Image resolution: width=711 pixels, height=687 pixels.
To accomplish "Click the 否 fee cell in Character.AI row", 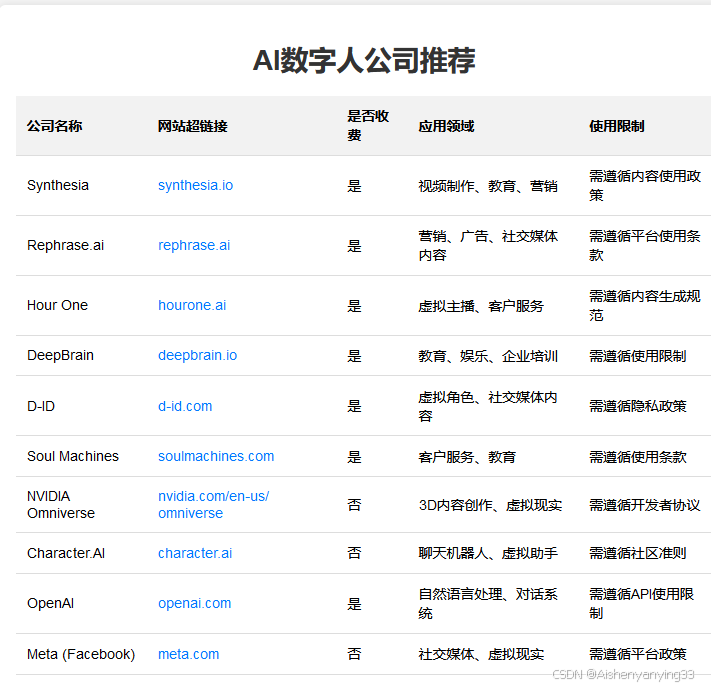I will (x=354, y=553).
